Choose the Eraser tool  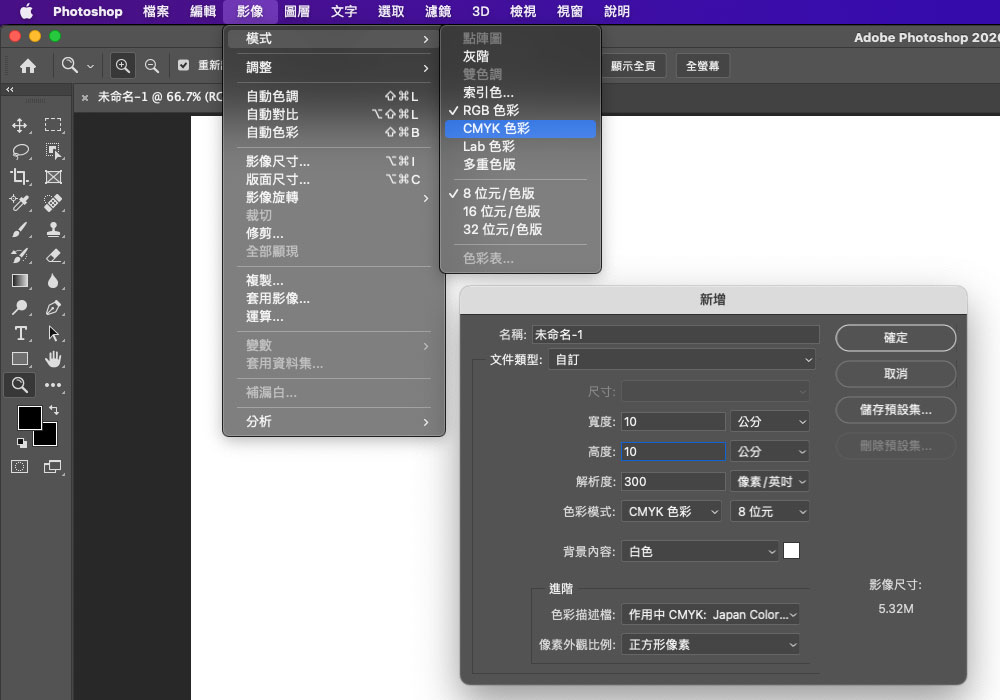pos(53,255)
